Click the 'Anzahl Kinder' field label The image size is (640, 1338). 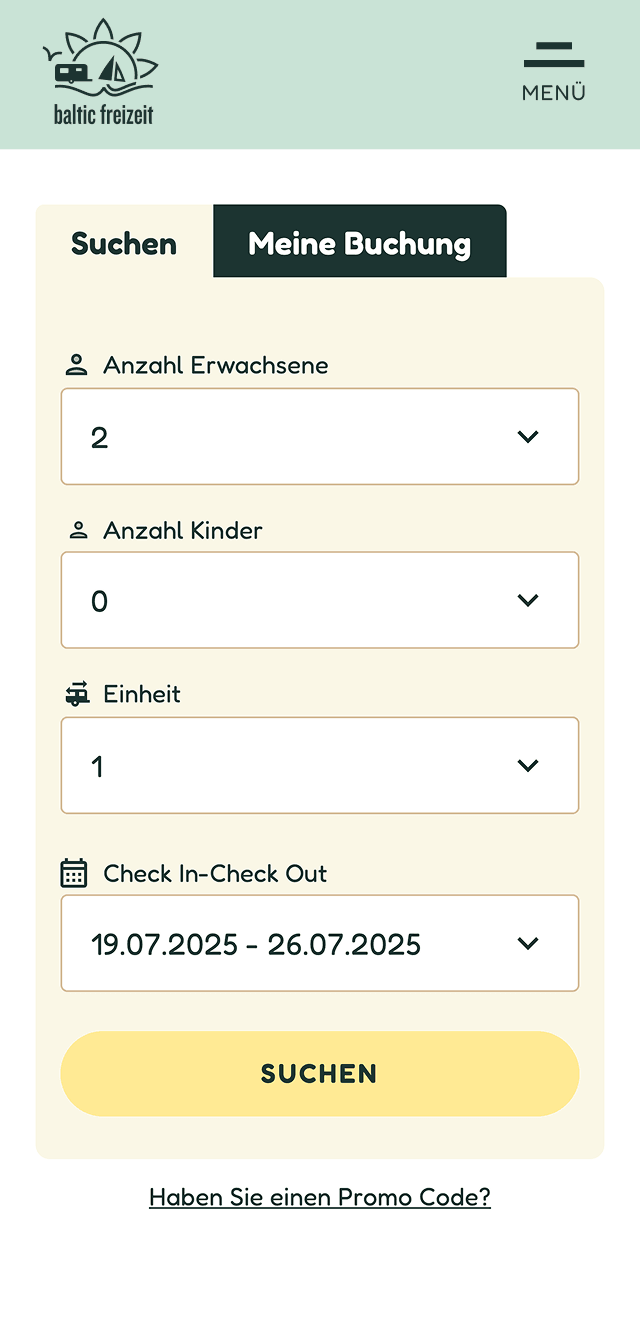click(183, 530)
